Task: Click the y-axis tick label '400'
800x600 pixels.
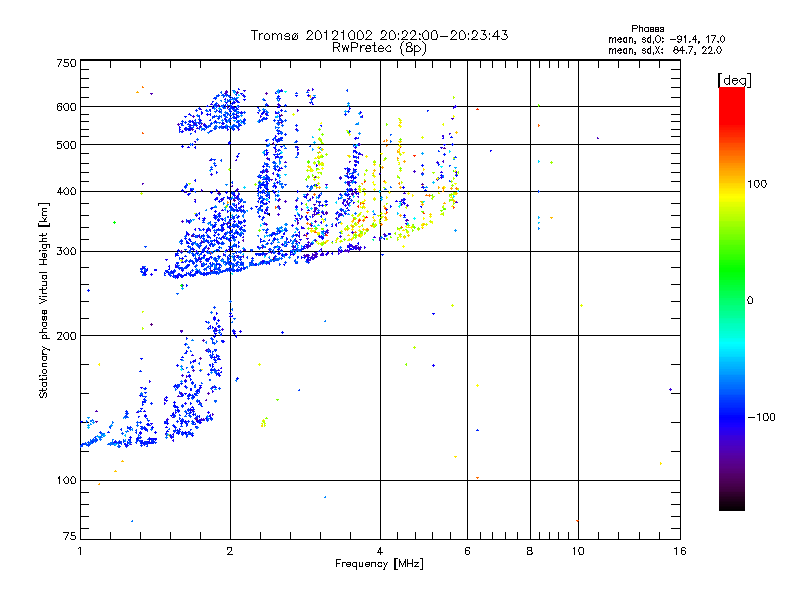Action: coord(67,191)
